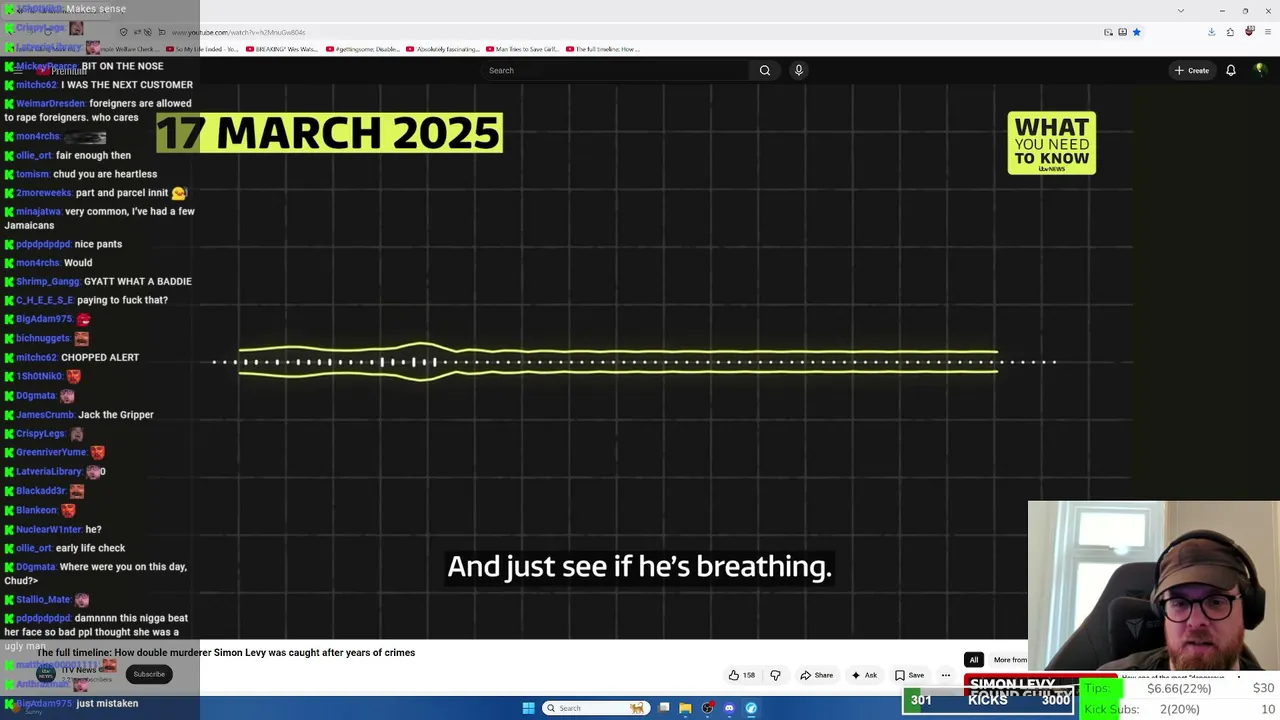This screenshot has width=1280, height=720.
Task: Start voice search with the microphone icon
Action: point(798,70)
